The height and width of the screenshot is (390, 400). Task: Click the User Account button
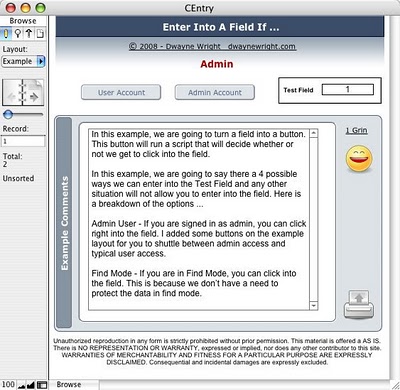(121, 92)
